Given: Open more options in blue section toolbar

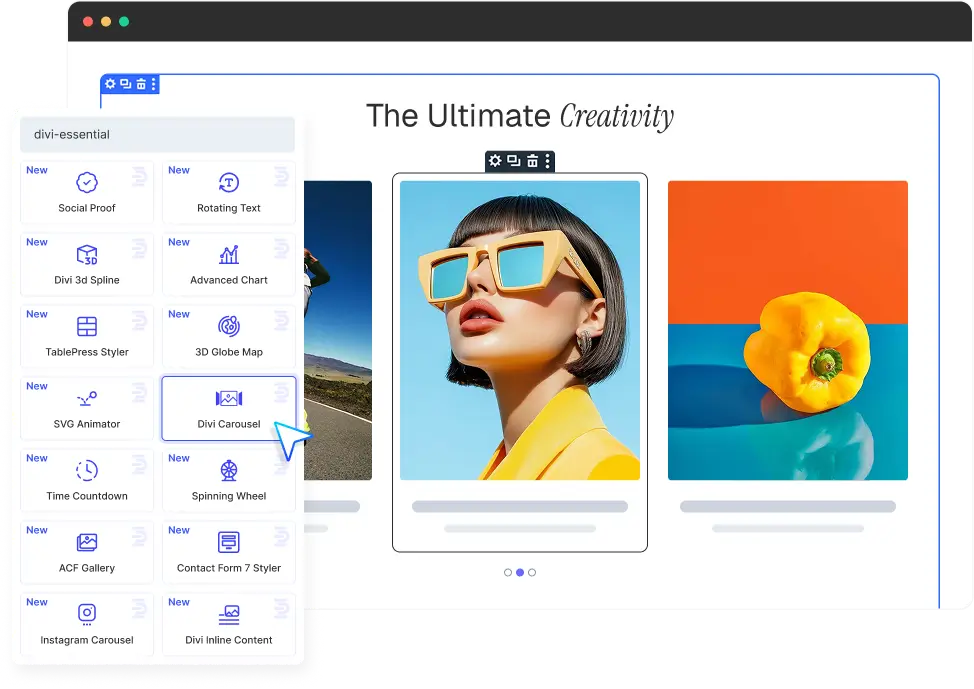Looking at the screenshot, I should (x=153, y=85).
